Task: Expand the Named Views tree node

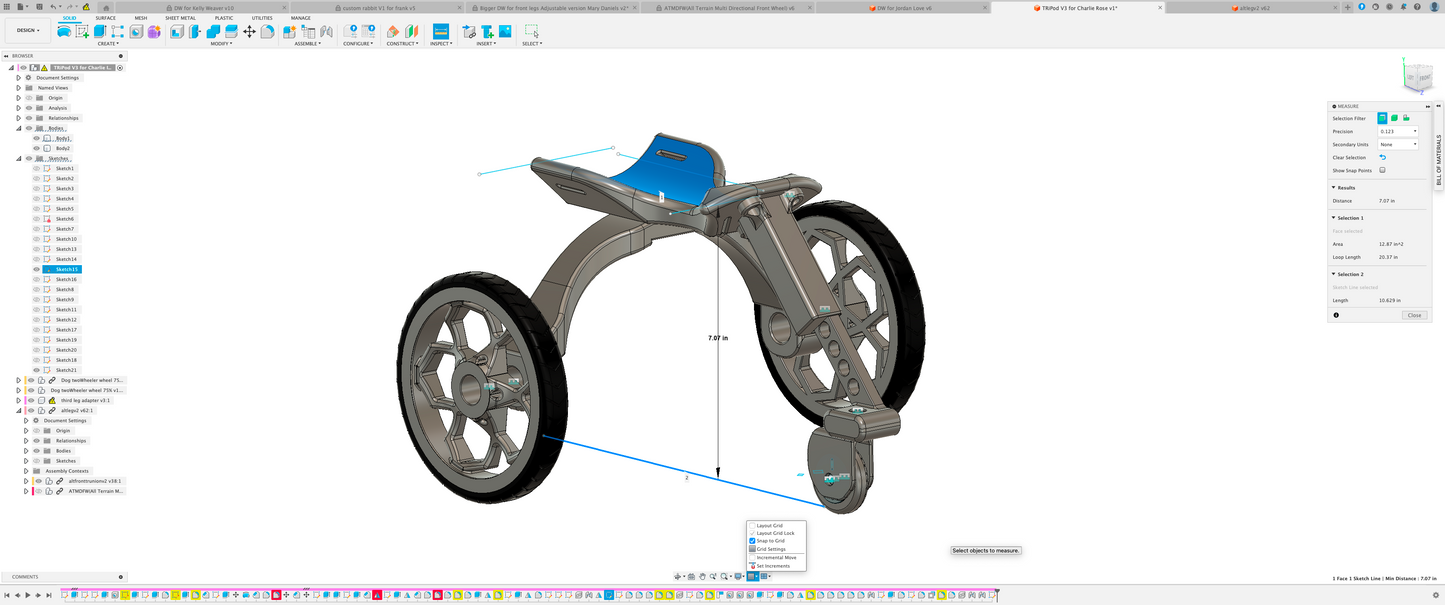Action: coord(18,88)
